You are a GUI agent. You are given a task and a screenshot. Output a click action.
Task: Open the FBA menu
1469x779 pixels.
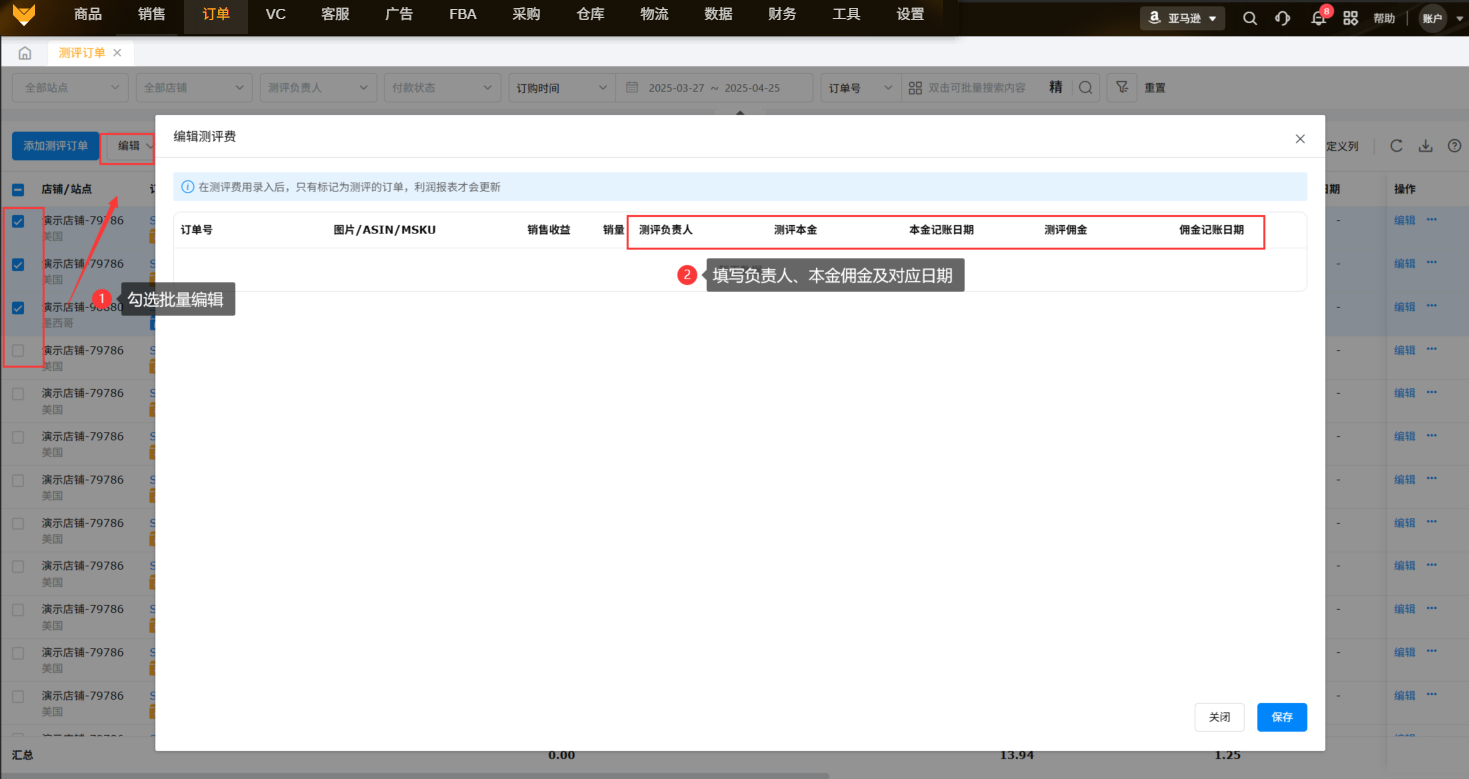pyautogui.click(x=463, y=14)
